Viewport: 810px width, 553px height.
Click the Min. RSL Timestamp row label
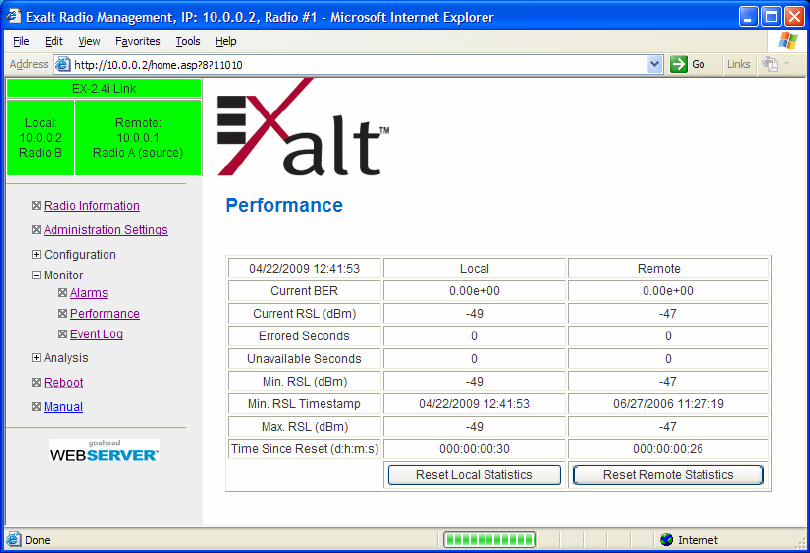coord(304,404)
